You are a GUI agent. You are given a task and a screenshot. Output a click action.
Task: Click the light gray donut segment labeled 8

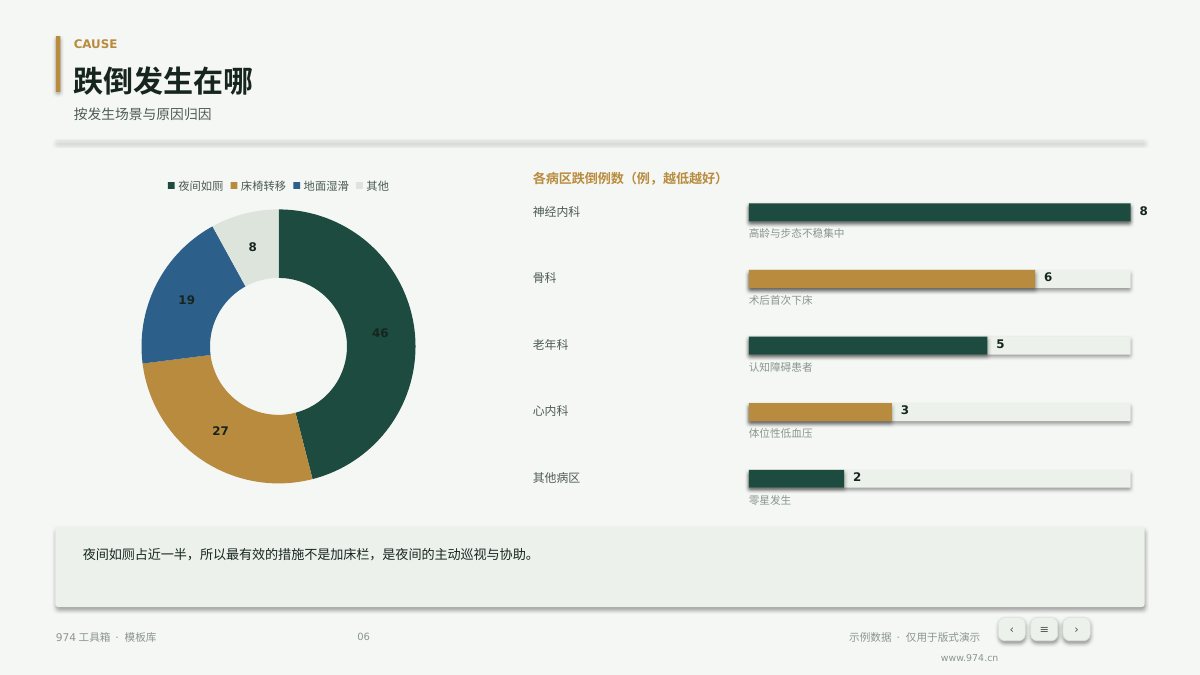point(252,246)
